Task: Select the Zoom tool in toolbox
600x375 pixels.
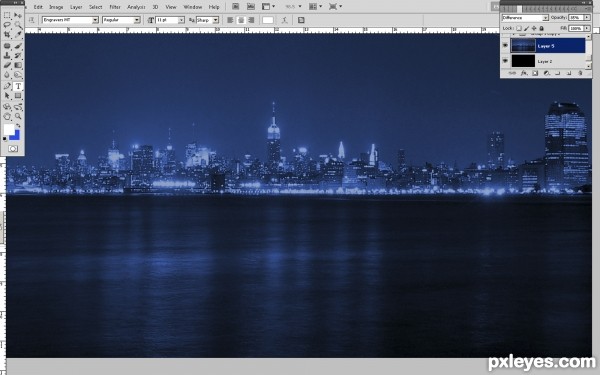Action: [x=18, y=116]
